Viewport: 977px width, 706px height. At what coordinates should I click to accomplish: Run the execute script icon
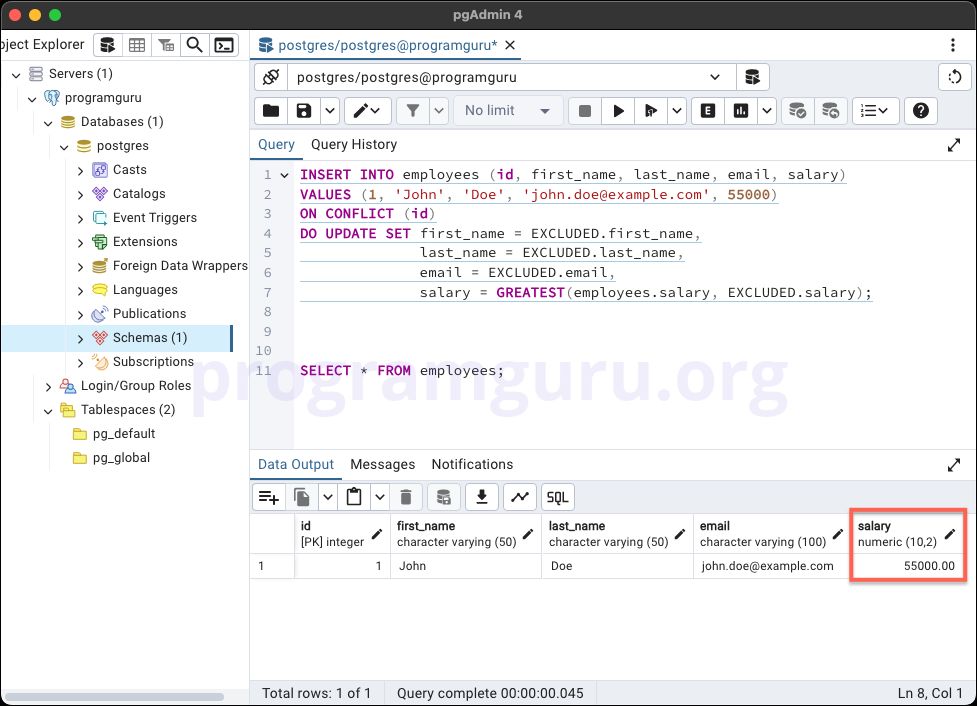651,111
